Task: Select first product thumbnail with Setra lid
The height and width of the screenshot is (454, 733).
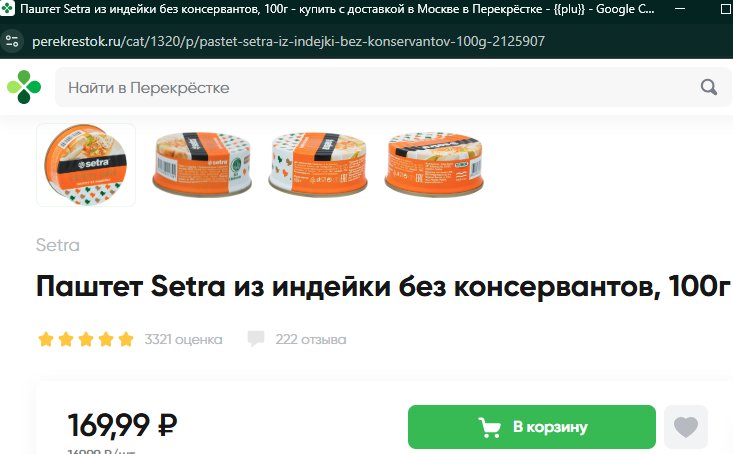Action: coord(86,165)
